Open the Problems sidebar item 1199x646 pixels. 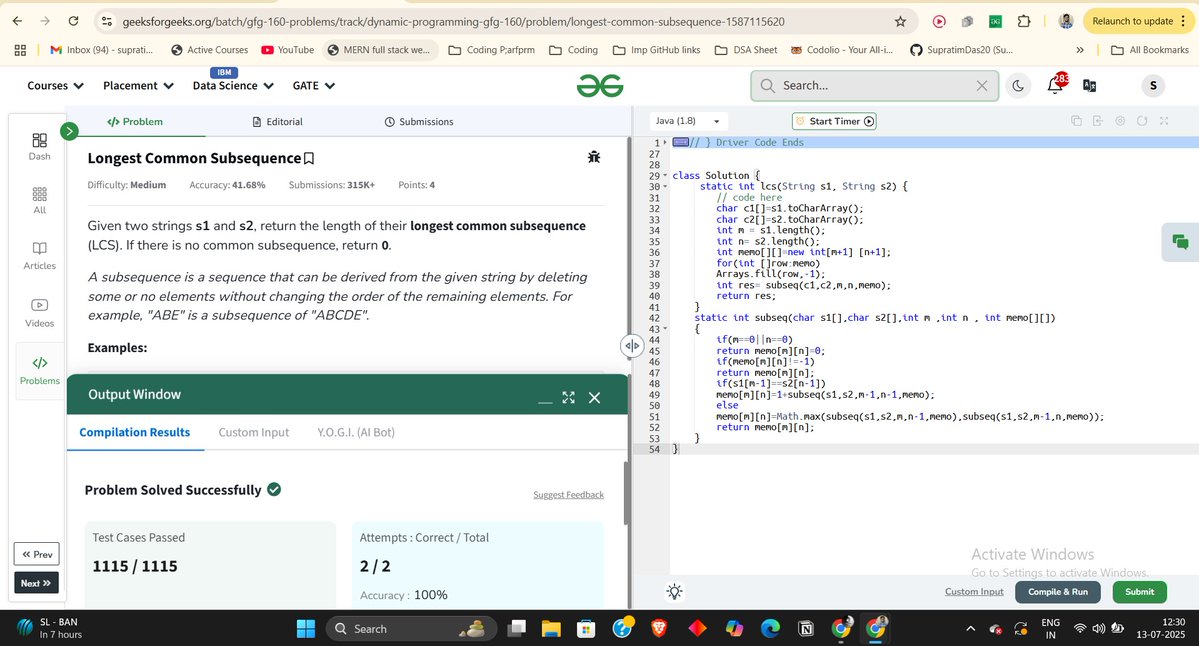click(40, 370)
